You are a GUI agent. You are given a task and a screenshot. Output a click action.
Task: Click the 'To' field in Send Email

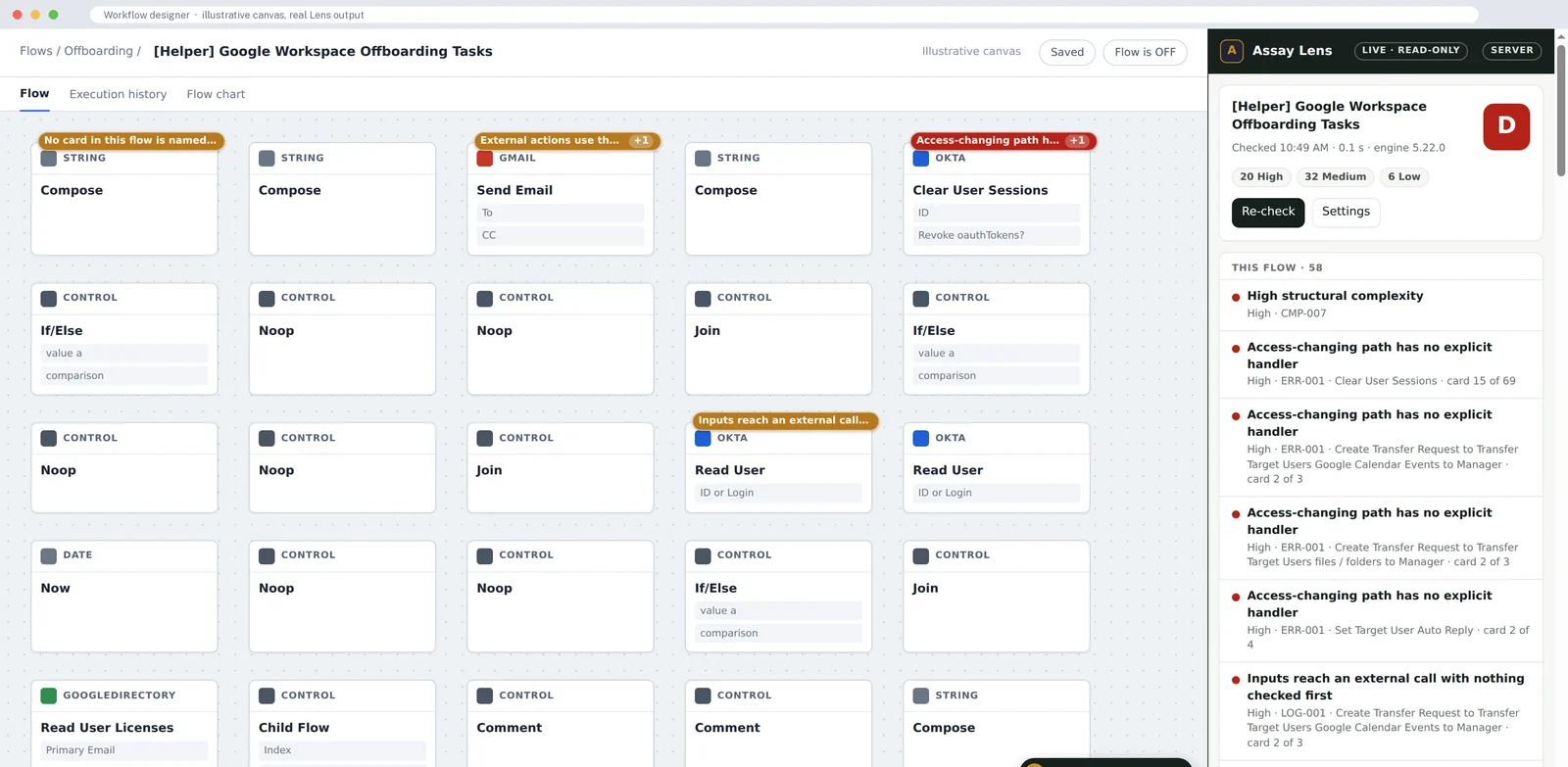coord(561,214)
